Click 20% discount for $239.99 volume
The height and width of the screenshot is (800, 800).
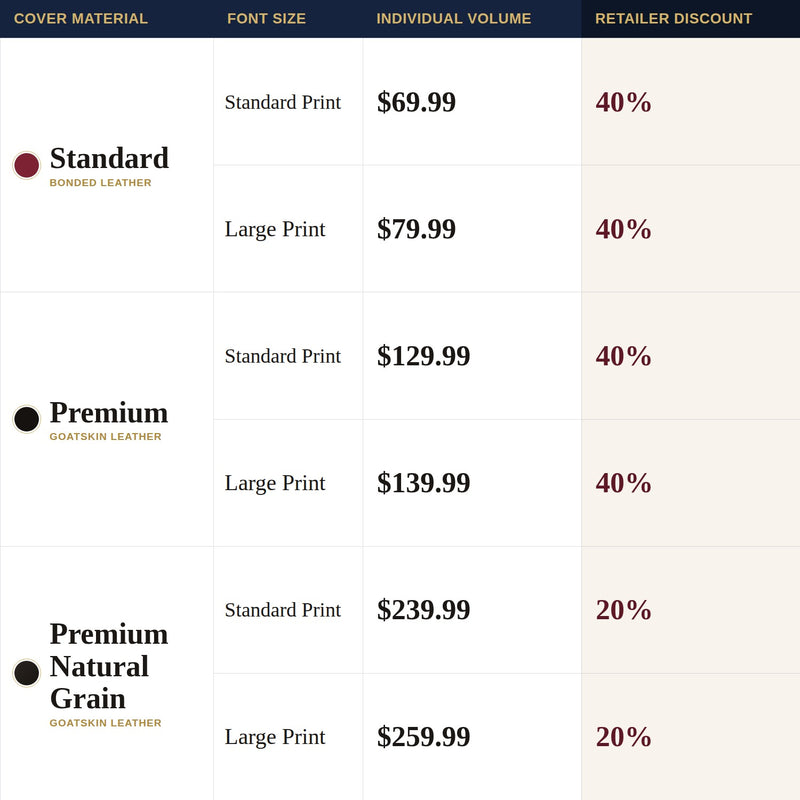pos(623,610)
